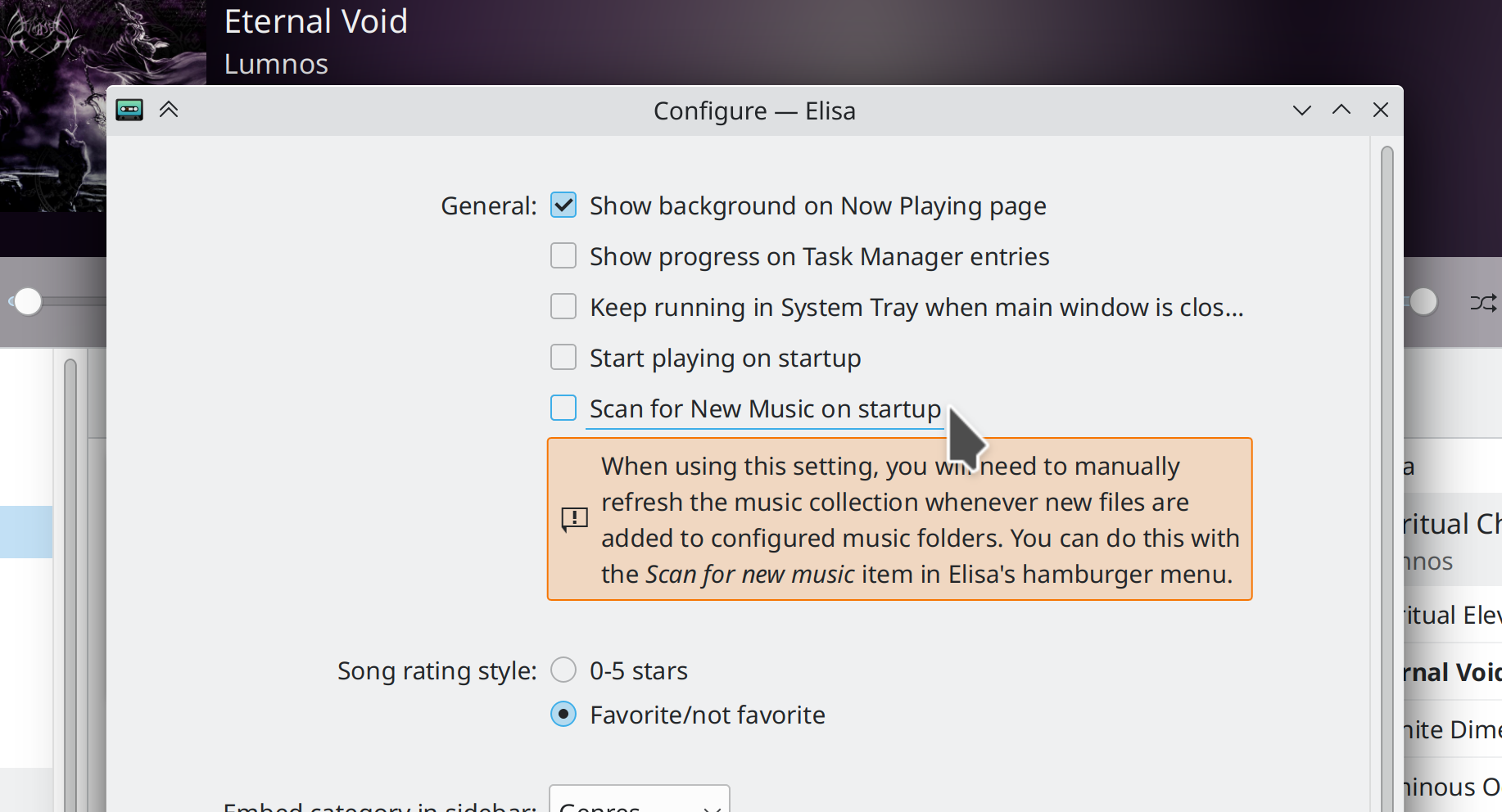Uncheck Show background on Now Playing page
The image size is (1502, 812).
pos(563,205)
